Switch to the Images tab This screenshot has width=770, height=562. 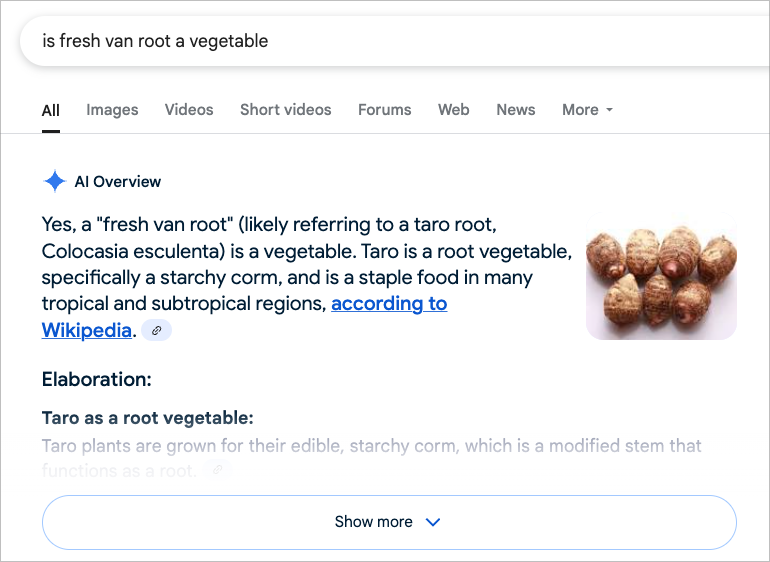112,110
